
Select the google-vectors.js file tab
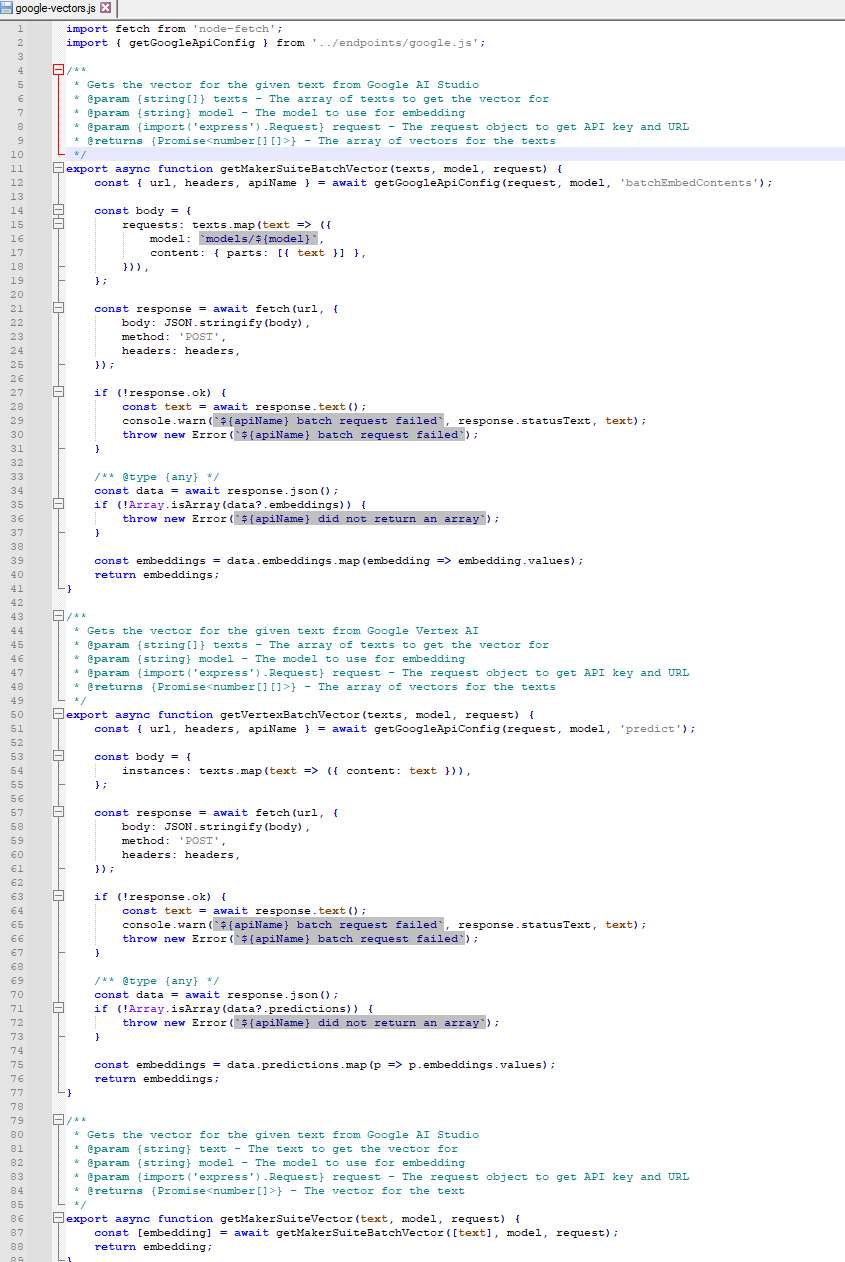pyautogui.click(x=57, y=8)
